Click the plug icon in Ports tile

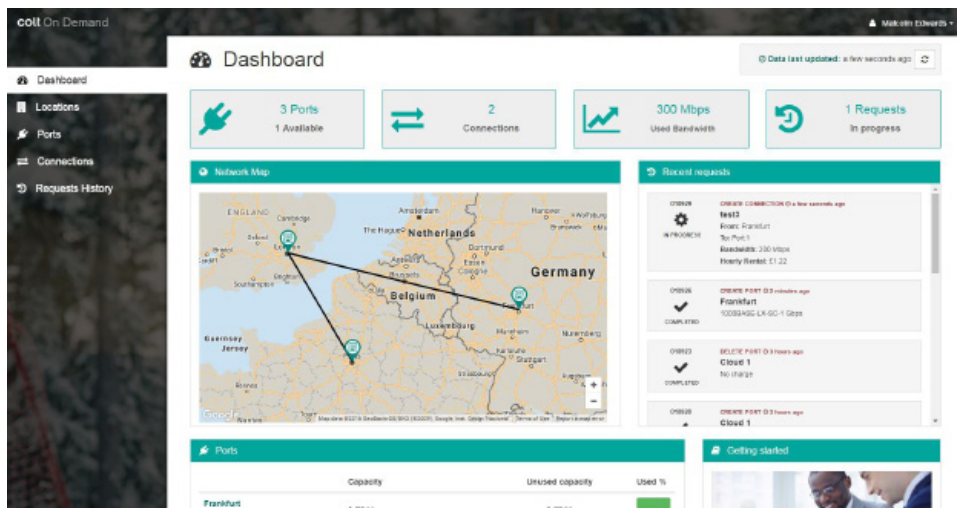click(x=216, y=119)
